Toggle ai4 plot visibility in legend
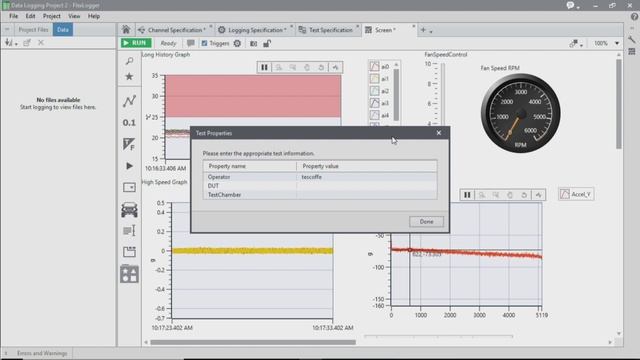This screenshot has width=640, height=360. [x=374, y=115]
